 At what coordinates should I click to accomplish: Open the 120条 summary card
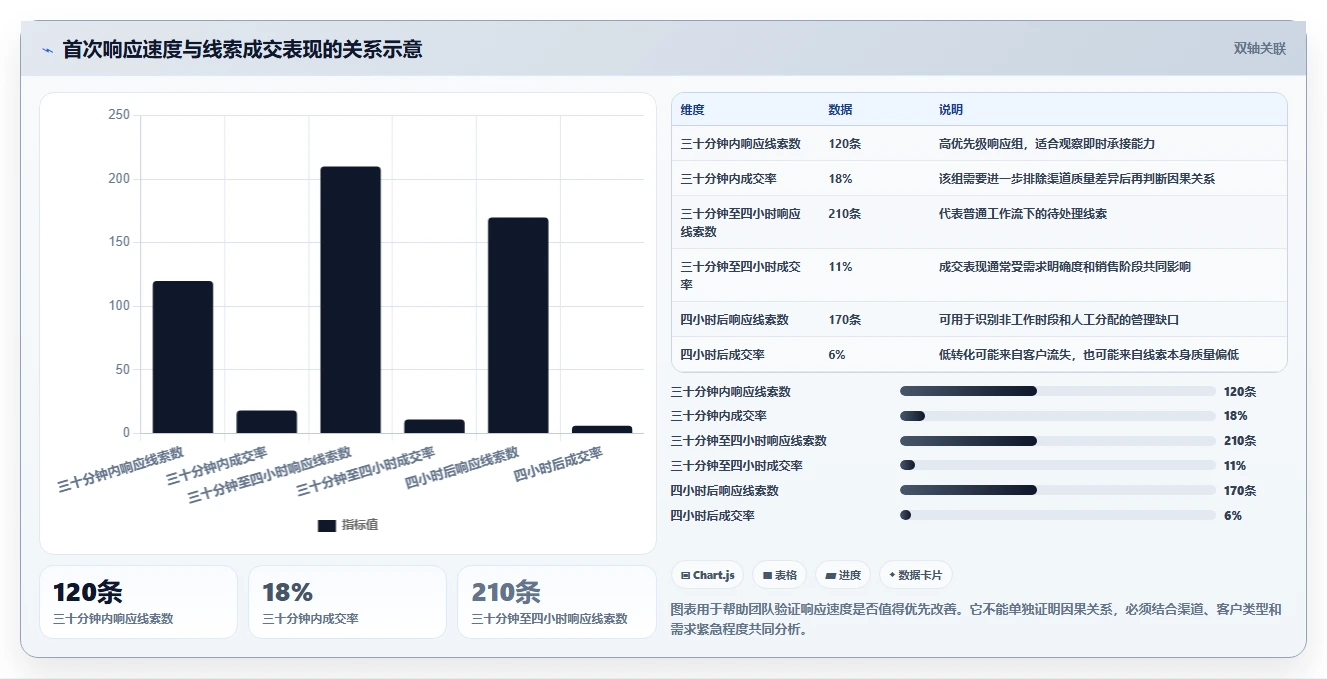139,602
